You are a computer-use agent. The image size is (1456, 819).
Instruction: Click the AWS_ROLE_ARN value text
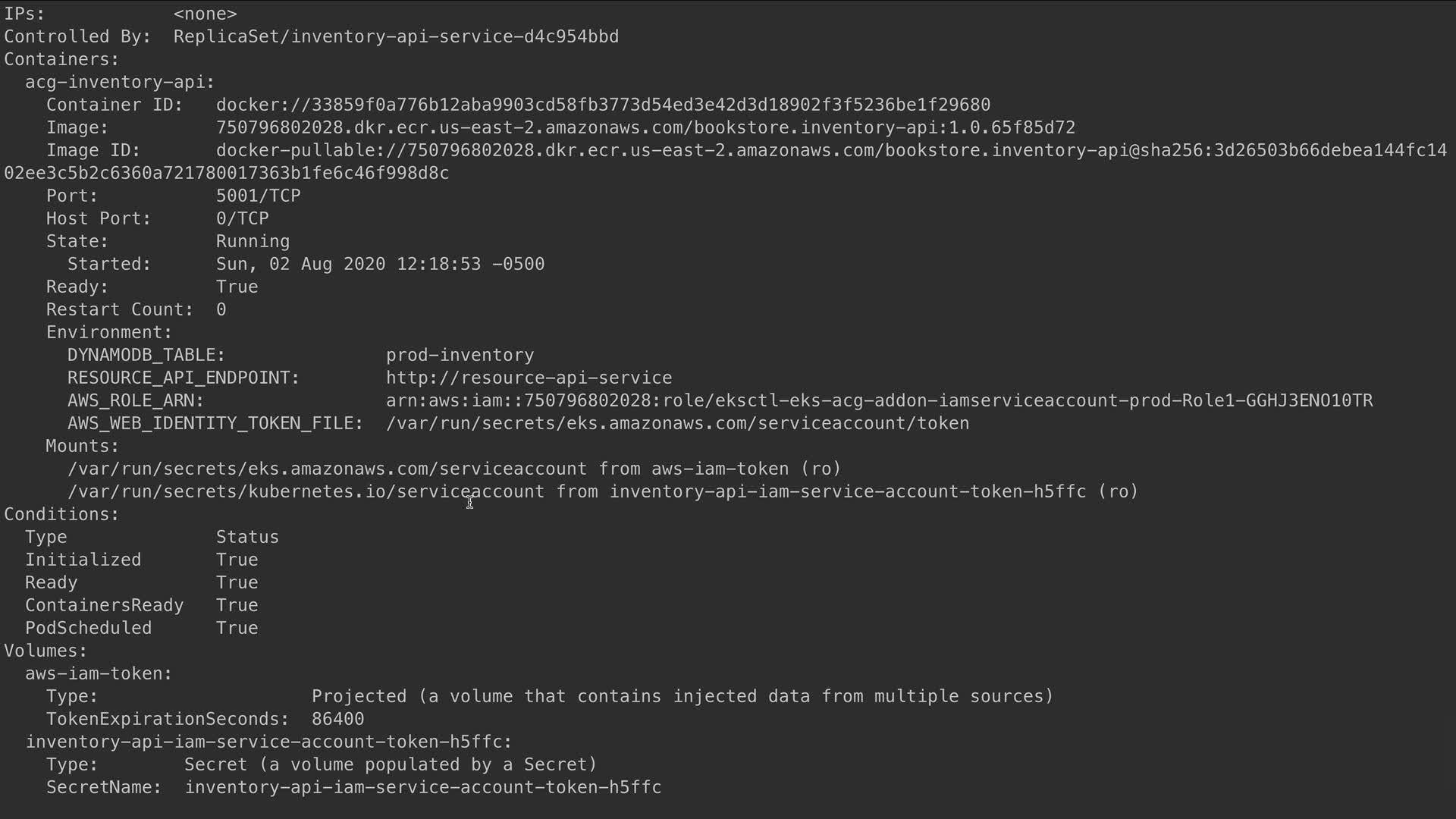tap(879, 400)
